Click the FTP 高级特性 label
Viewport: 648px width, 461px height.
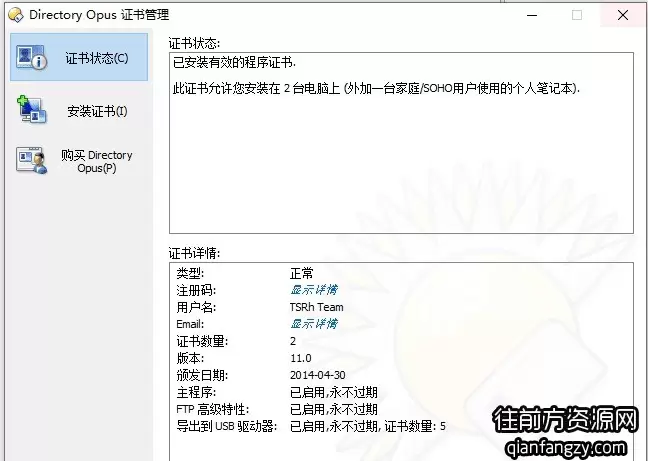[x=212, y=409]
